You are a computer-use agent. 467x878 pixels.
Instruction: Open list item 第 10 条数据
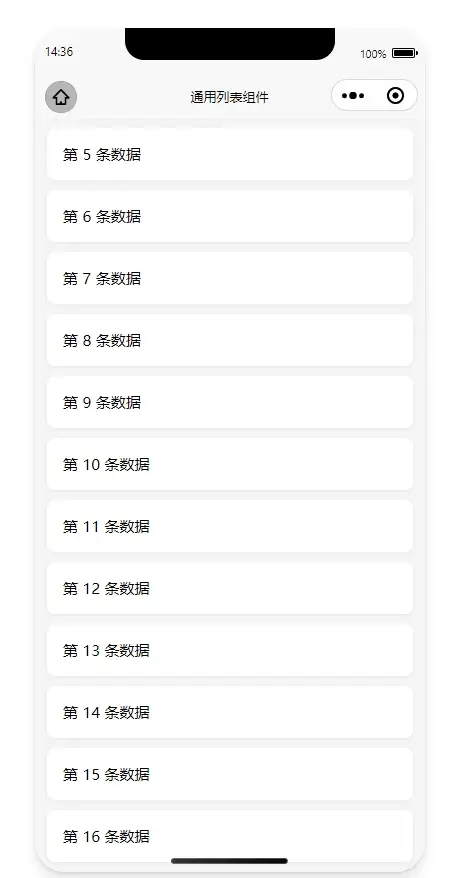(x=230, y=464)
